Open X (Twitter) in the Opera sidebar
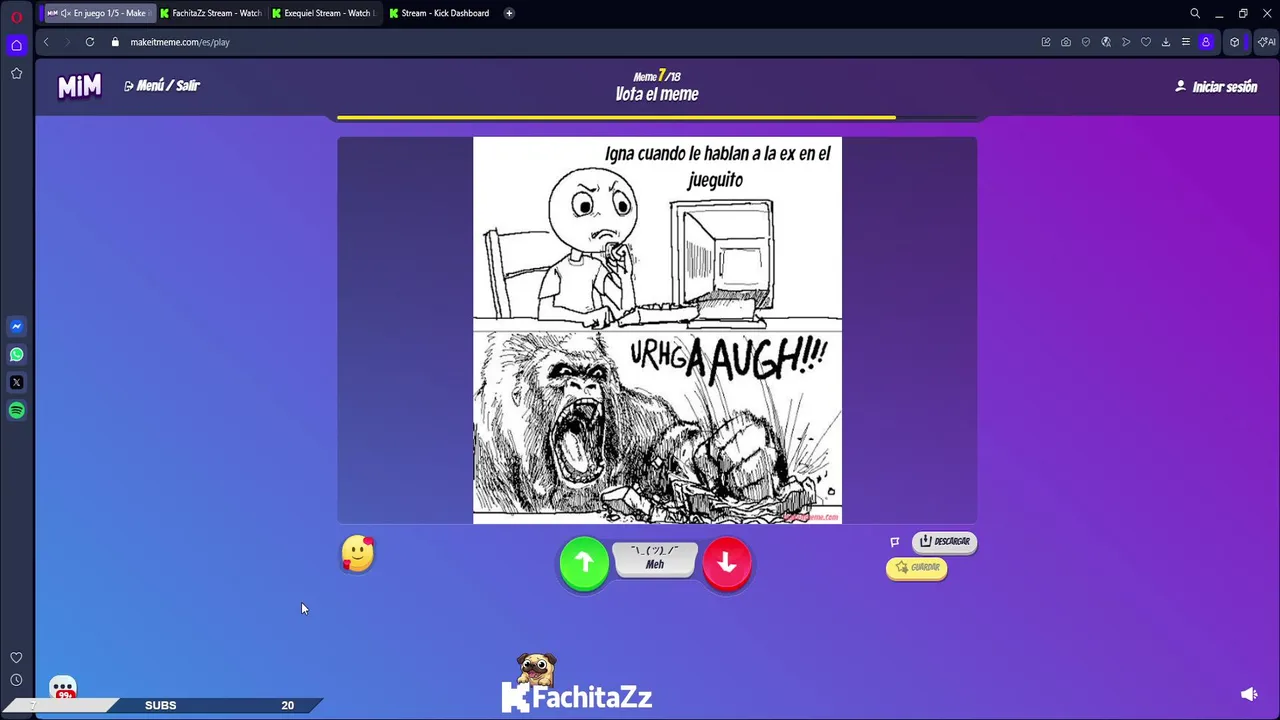 click(x=16, y=382)
